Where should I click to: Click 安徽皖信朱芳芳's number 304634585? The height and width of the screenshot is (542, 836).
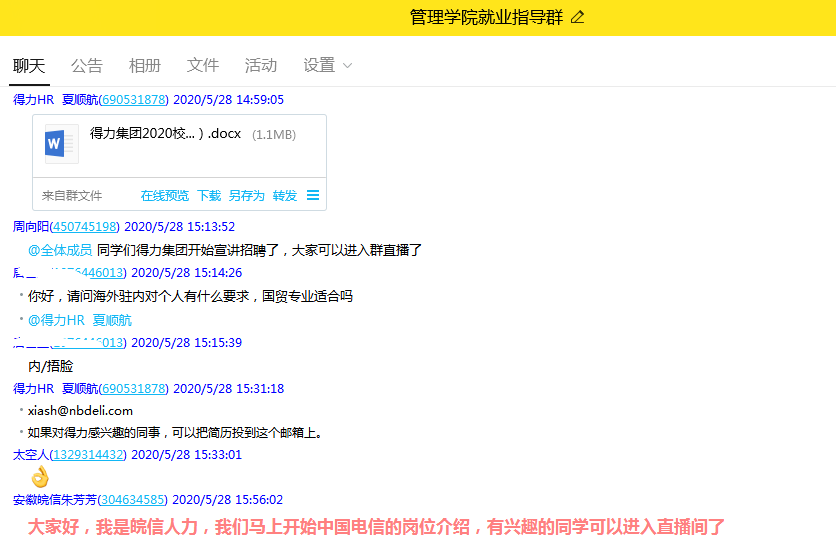(x=134, y=500)
